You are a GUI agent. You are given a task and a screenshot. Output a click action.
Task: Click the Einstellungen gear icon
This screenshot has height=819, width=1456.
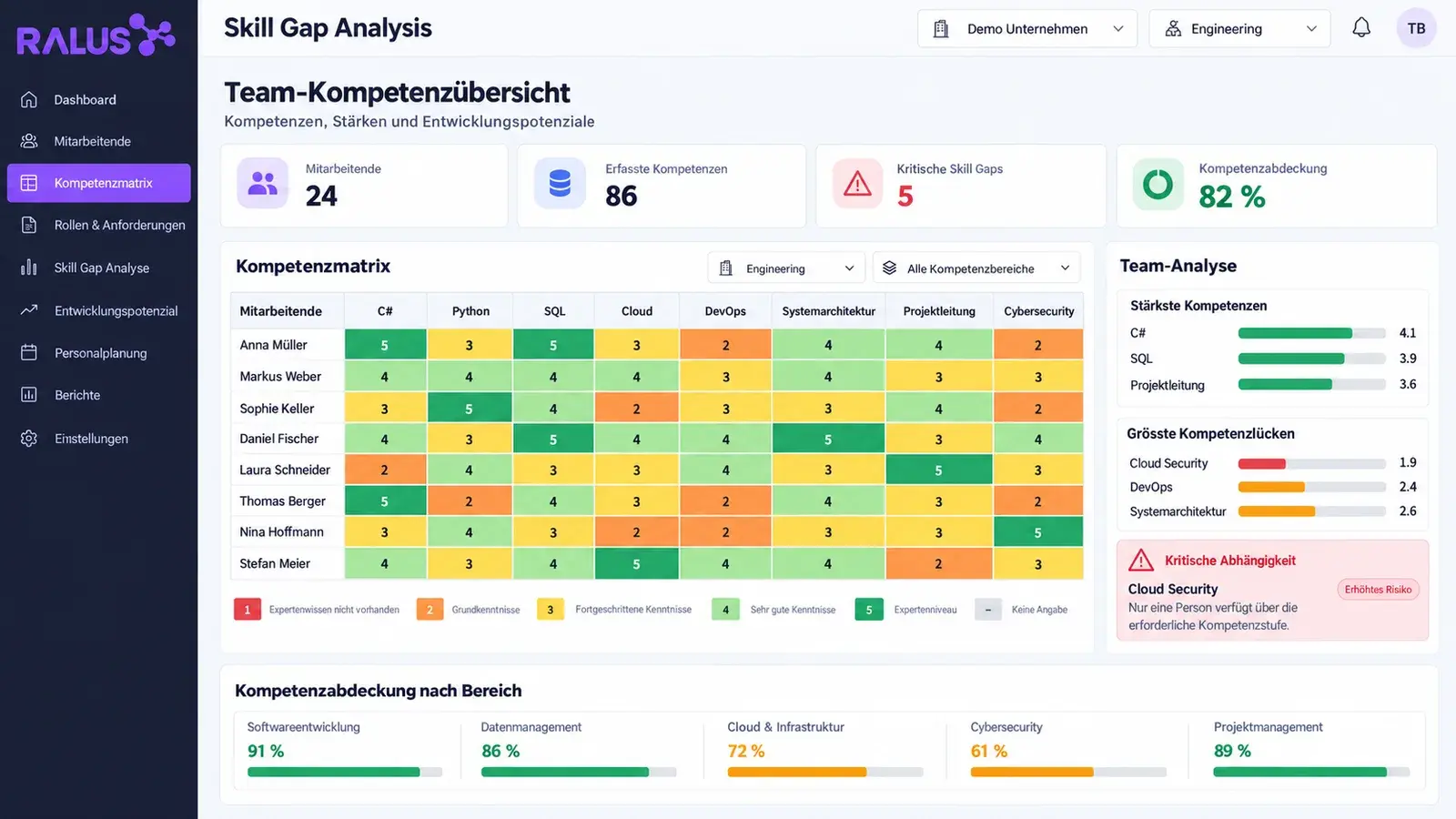tap(29, 438)
